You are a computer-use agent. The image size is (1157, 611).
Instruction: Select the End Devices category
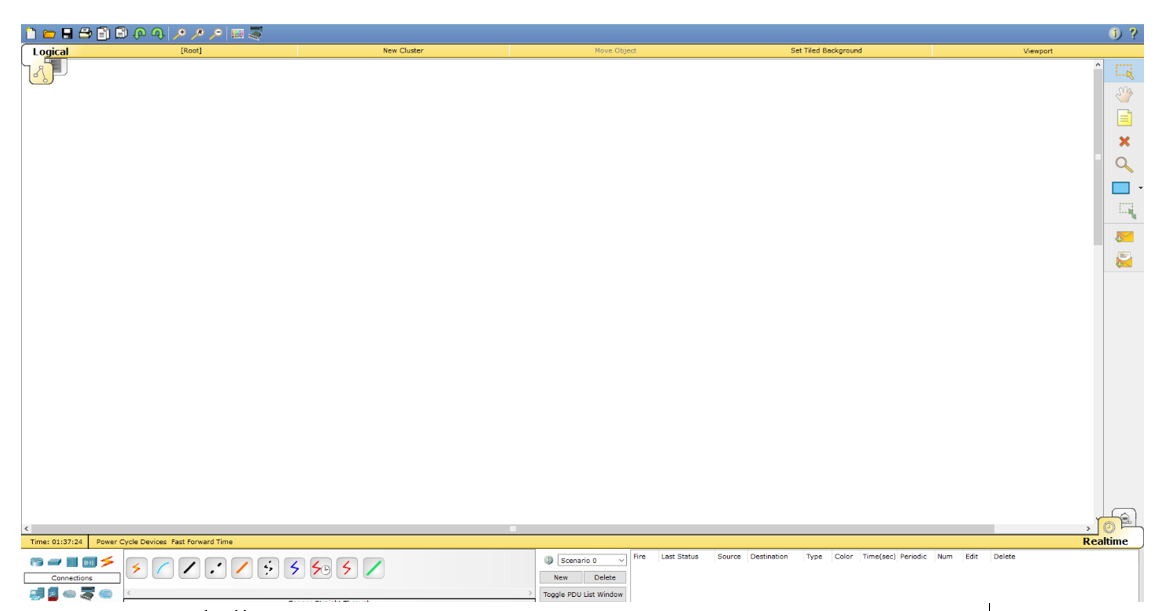point(36,594)
